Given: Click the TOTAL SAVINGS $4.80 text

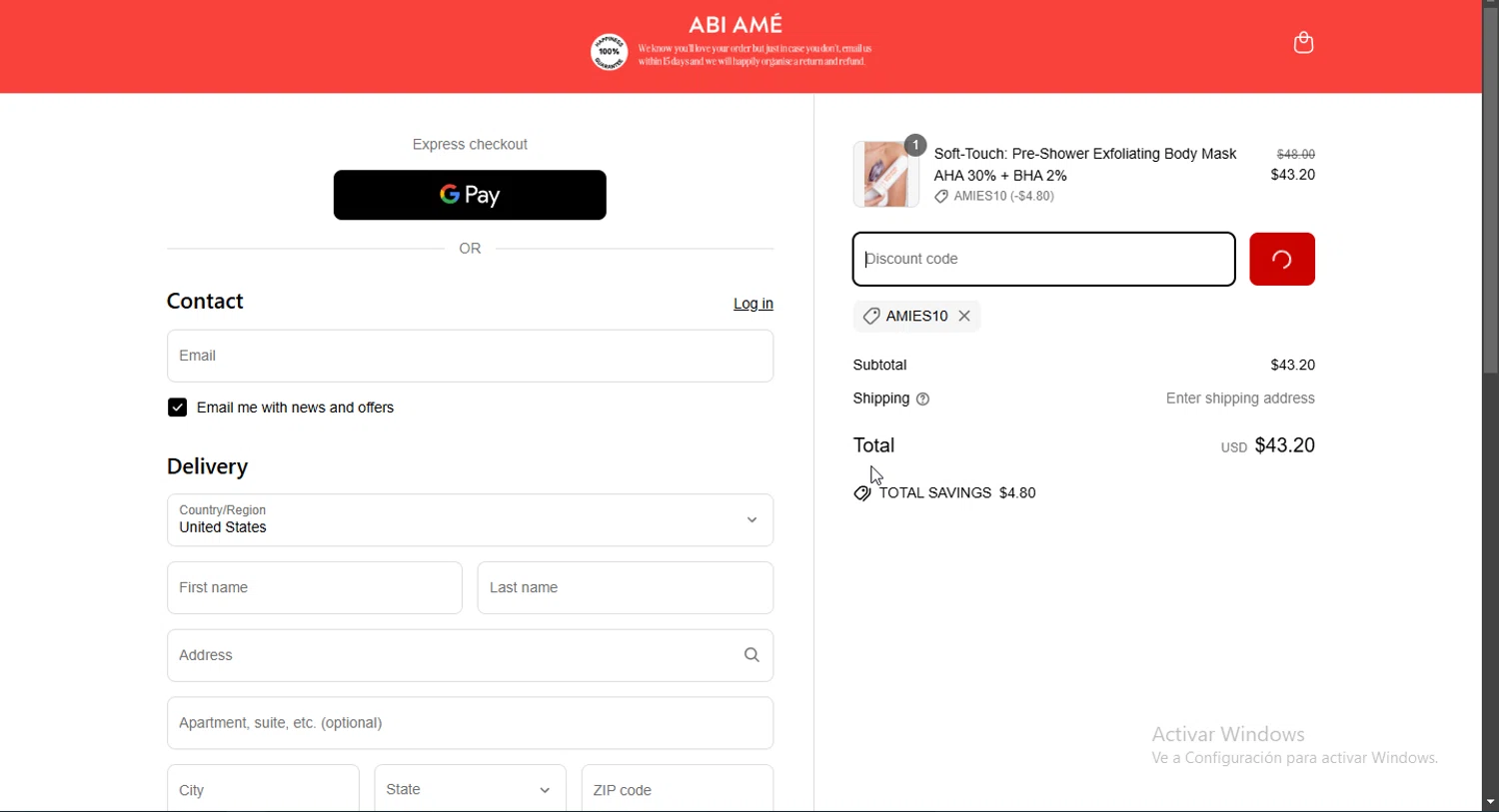Looking at the screenshot, I should (x=957, y=493).
